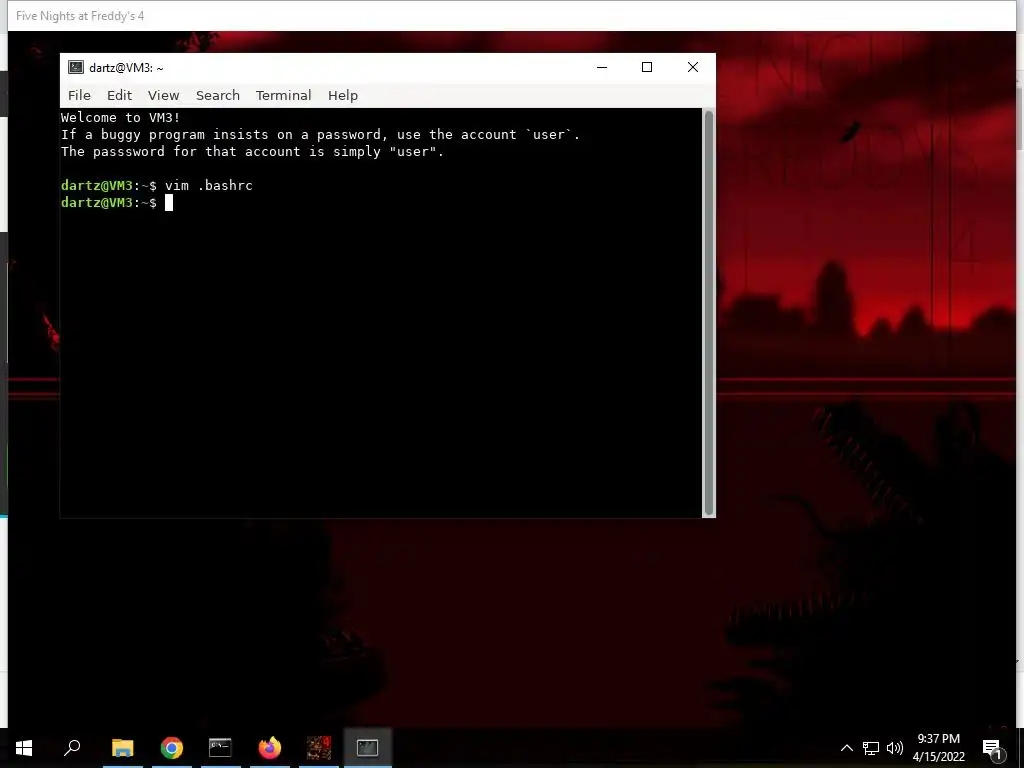Click the line starting 'If a buggy program'
Viewport: 1024px width, 768px height.
320,135
